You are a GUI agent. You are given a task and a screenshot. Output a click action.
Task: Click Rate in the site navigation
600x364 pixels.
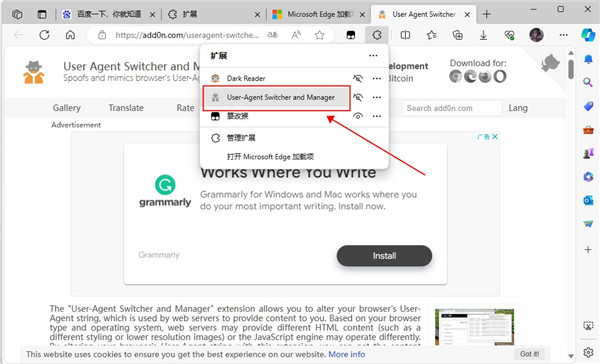point(185,108)
